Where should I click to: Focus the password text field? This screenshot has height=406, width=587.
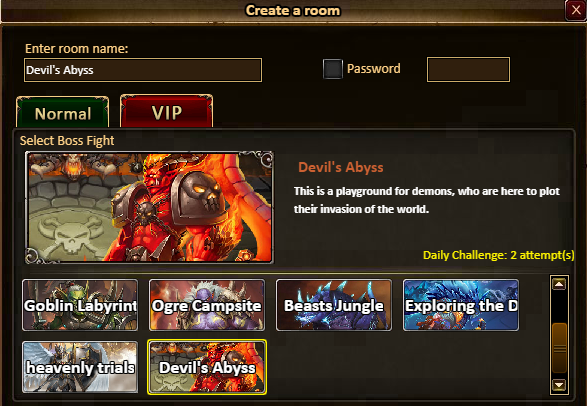[468, 70]
